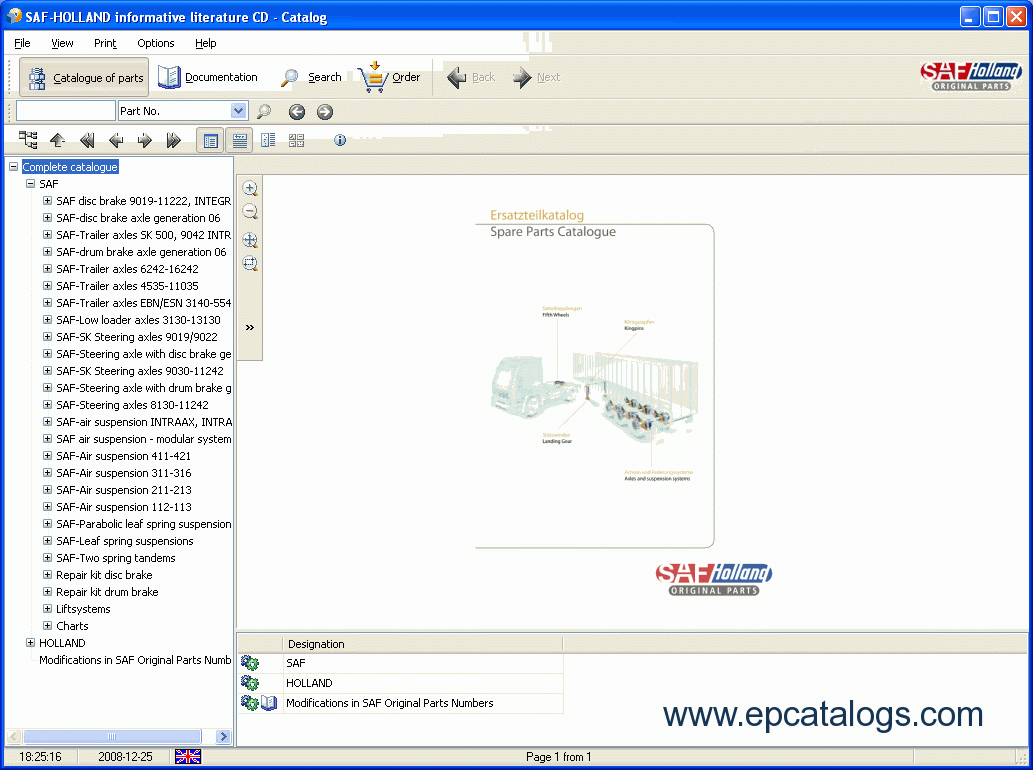Click the part number search input field

coord(66,111)
